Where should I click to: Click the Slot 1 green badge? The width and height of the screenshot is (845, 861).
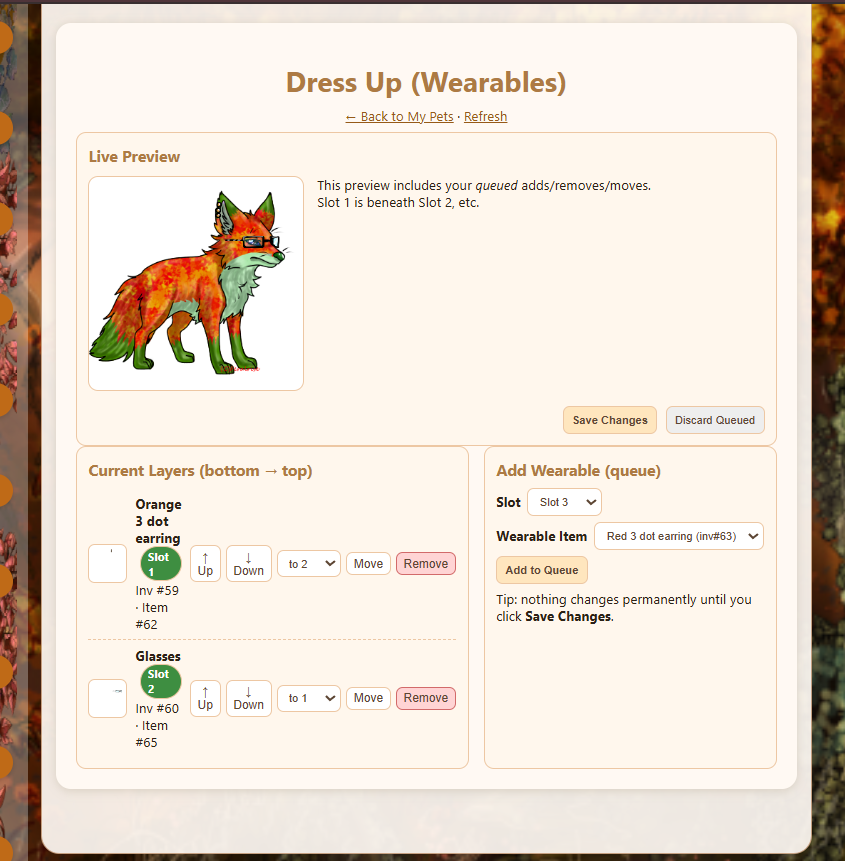(160, 564)
